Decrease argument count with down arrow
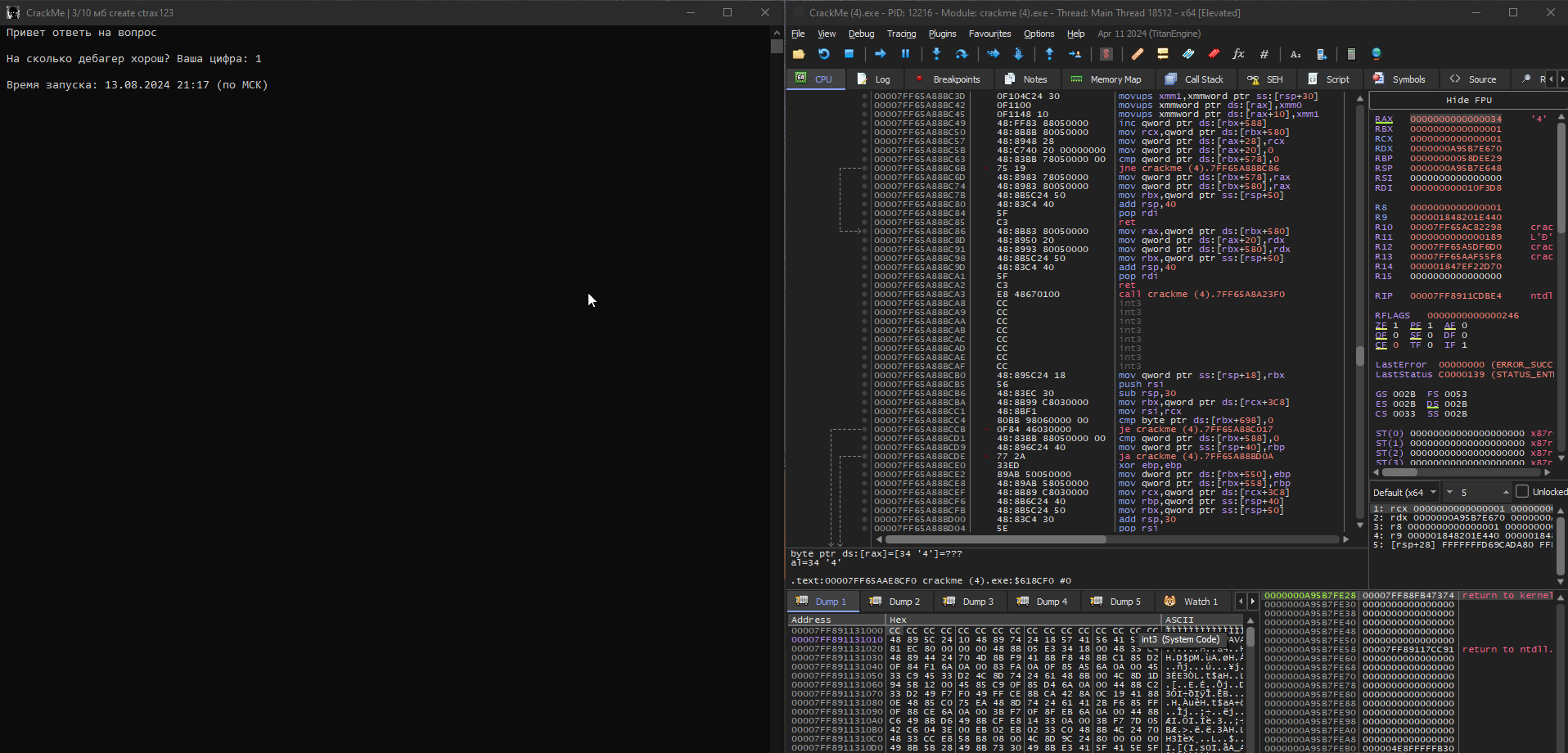This screenshot has height=753, width=1568. click(x=1449, y=492)
